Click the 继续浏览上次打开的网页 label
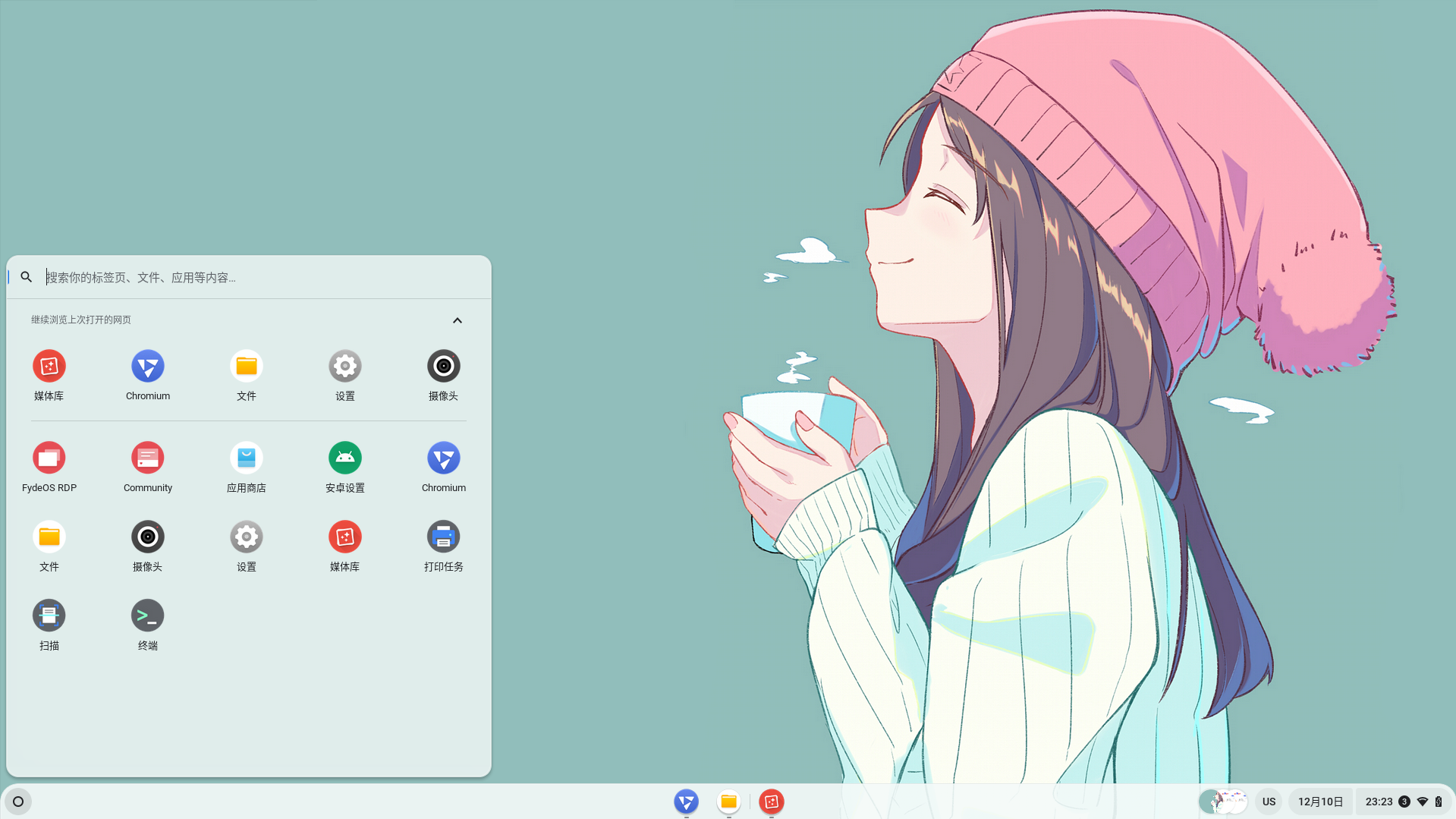 81,320
